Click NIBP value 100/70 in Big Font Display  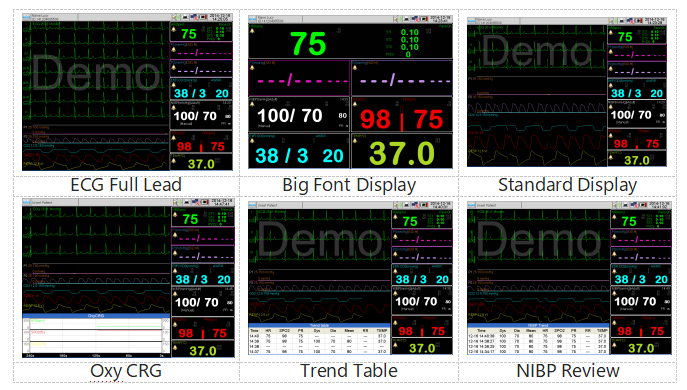(x=290, y=116)
